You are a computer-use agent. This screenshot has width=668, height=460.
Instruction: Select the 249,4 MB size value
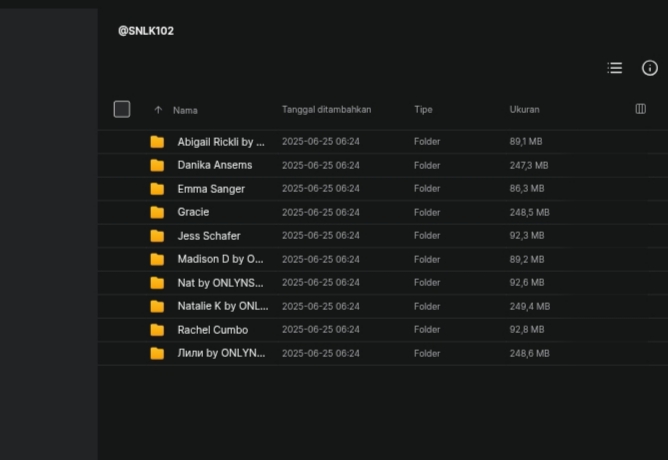point(530,306)
